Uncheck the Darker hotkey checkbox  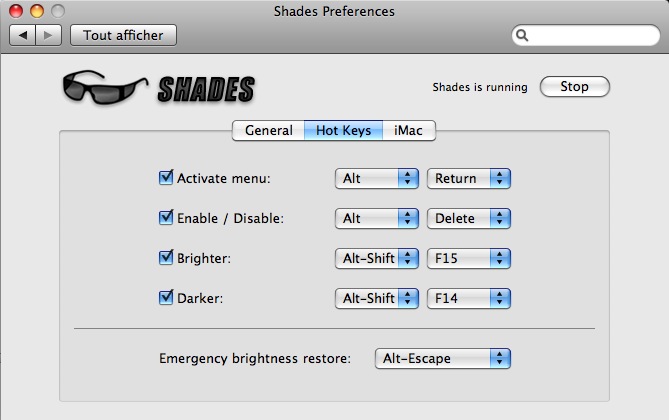(x=166, y=298)
